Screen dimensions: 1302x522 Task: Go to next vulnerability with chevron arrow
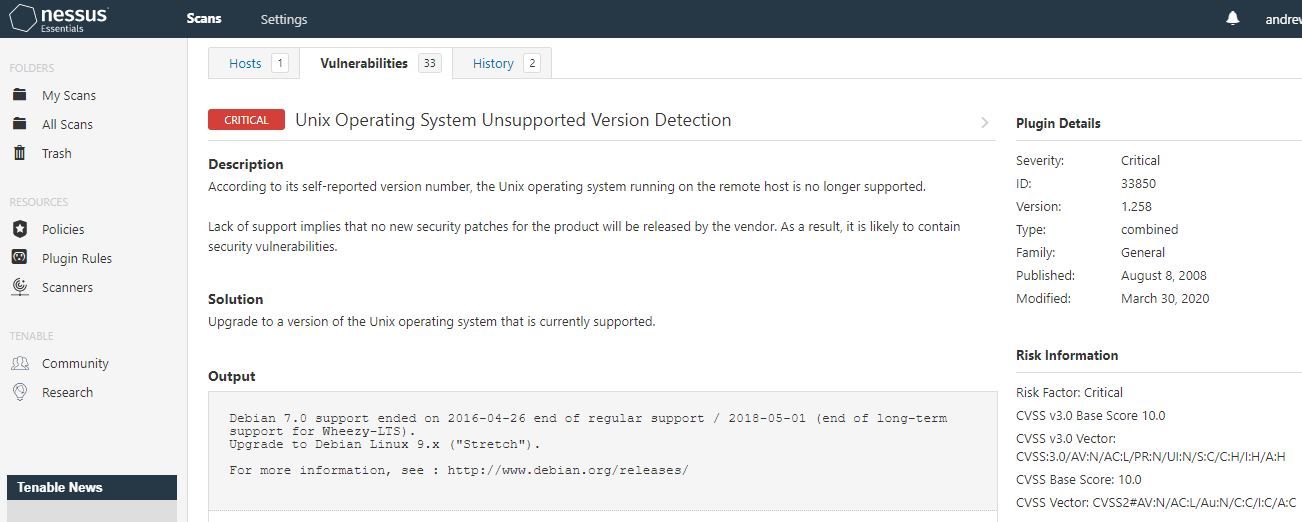[984, 122]
